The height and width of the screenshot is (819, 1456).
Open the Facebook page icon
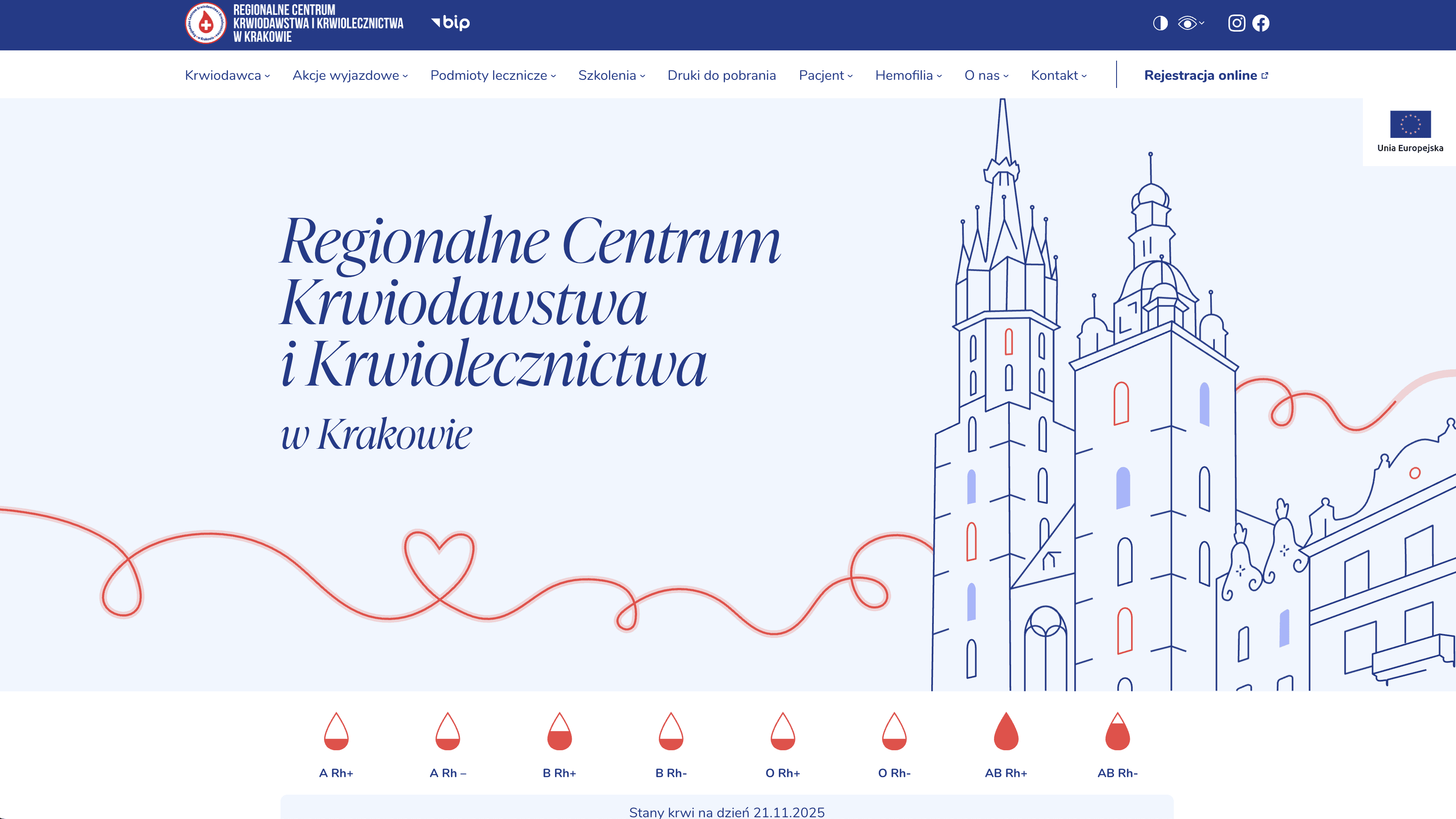pyautogui.click(x=1260, y=23)
